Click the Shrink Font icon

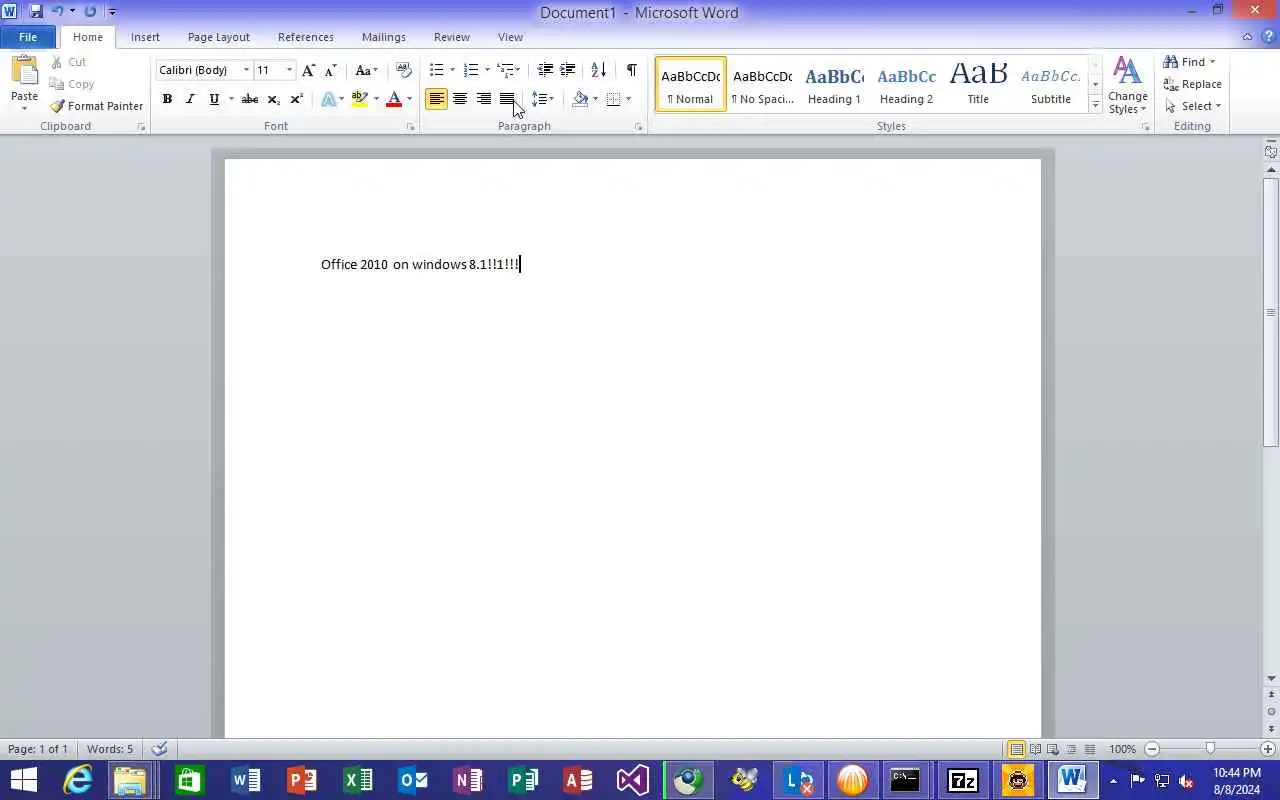tap(330, 70)
